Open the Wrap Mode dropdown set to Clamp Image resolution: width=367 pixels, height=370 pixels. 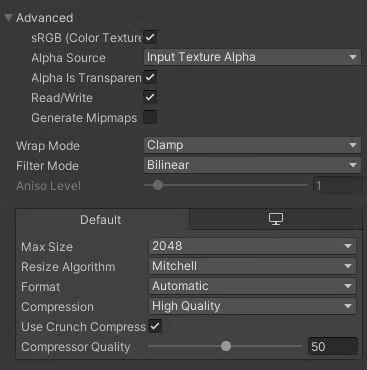click(x=252, y=145)
